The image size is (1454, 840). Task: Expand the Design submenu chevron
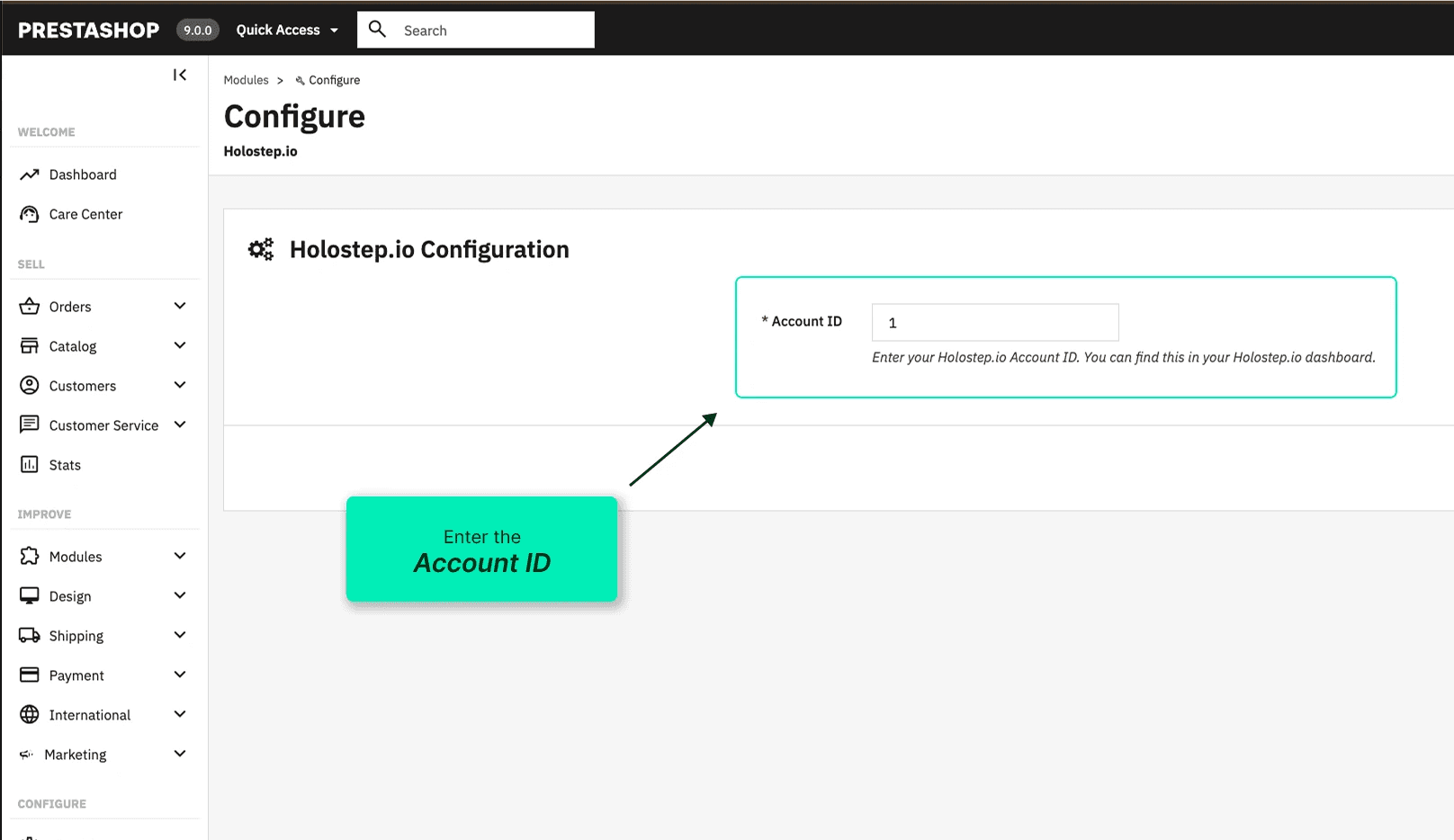tap(180, 595)
